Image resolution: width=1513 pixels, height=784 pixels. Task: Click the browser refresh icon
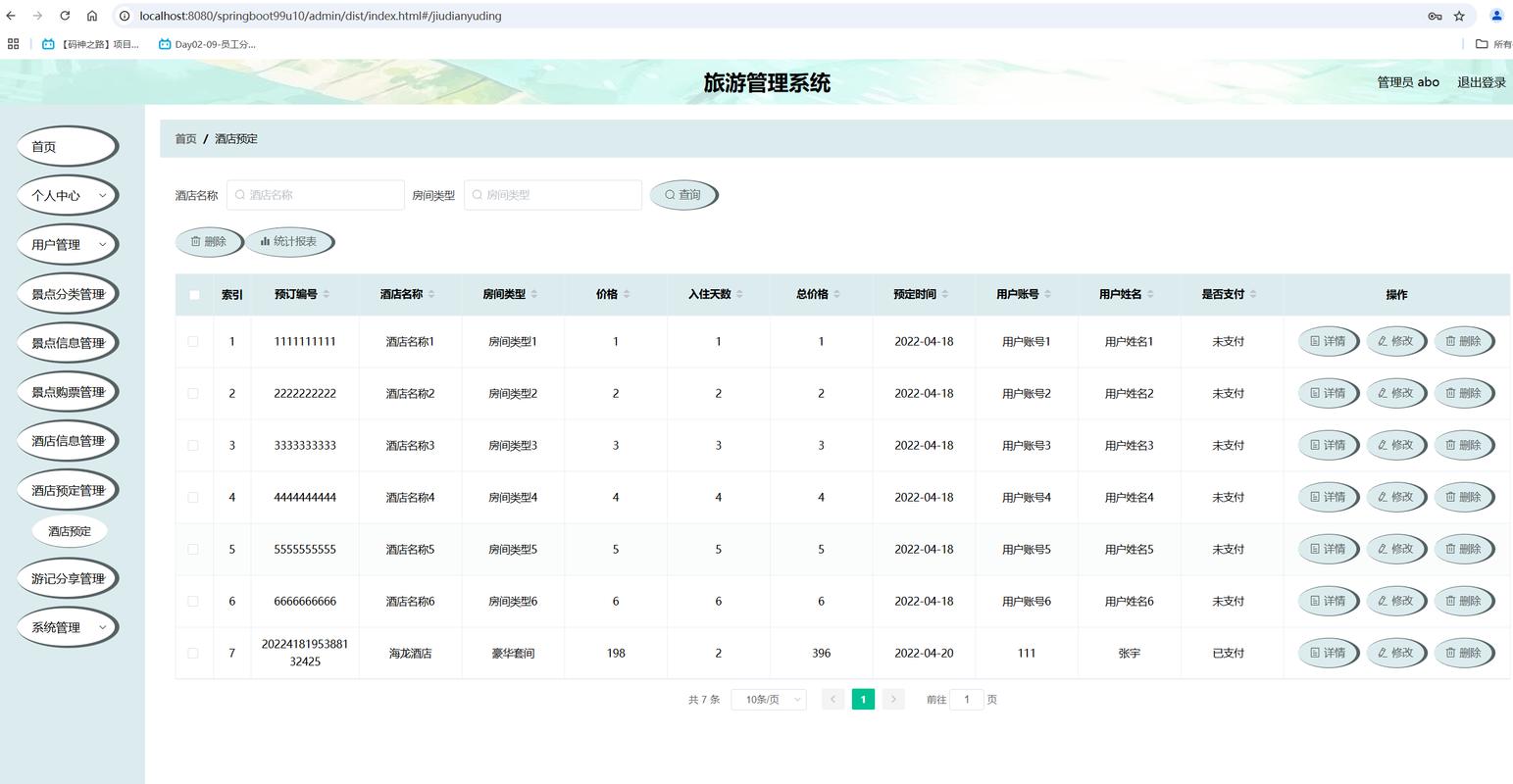tap(64, 16)
